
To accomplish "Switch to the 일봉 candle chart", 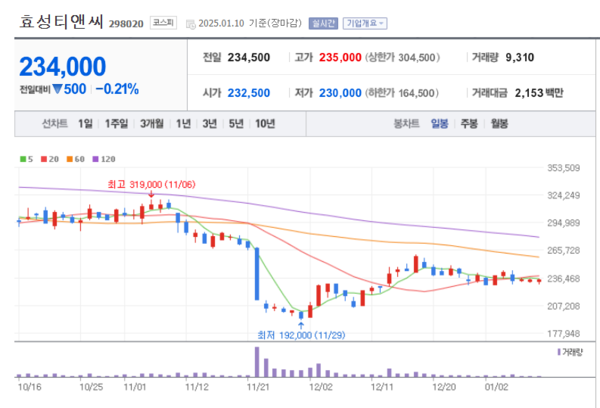I will coord(439,124).
